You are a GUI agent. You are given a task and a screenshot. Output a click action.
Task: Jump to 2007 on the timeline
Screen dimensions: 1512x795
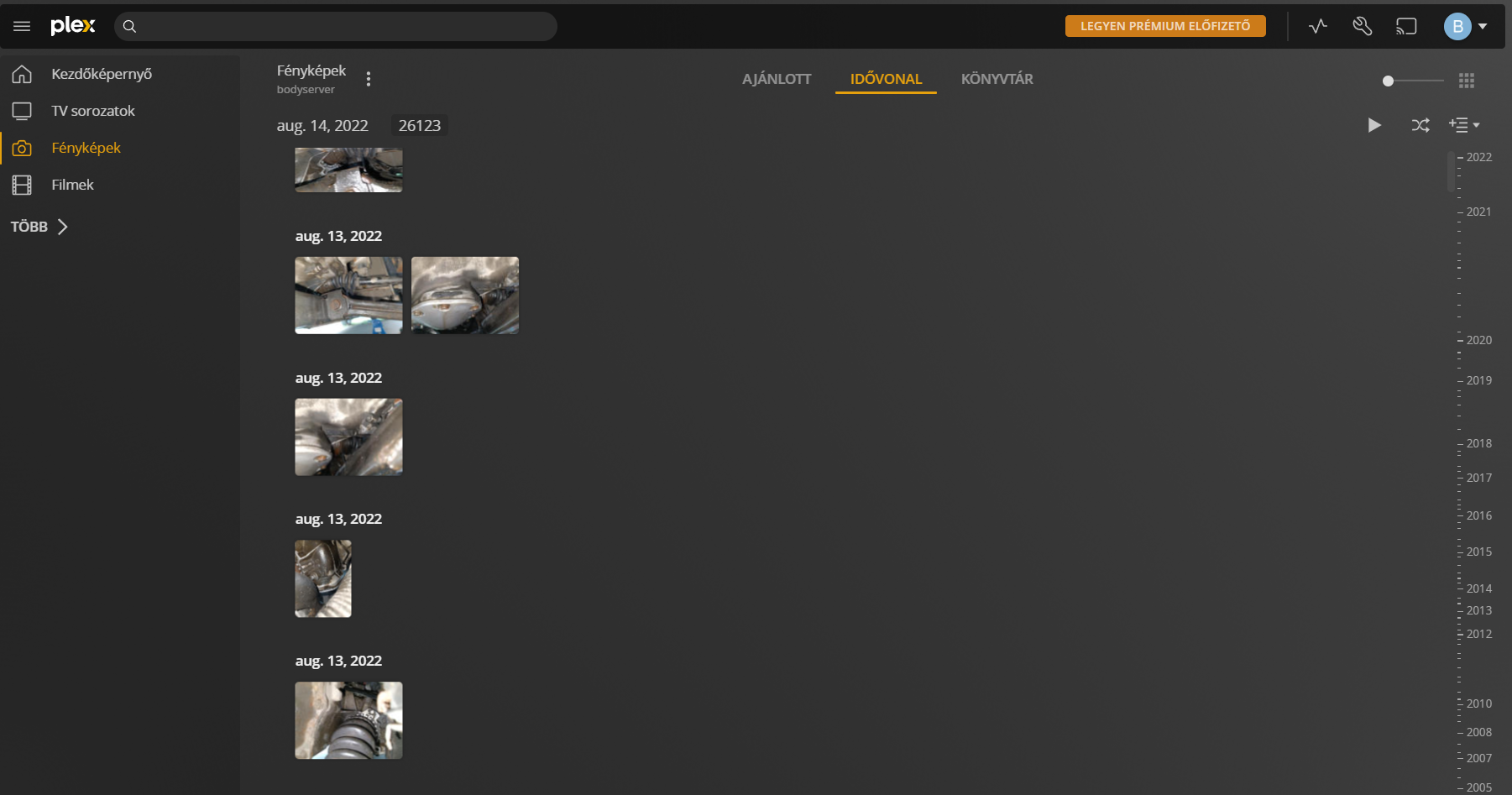[x=1478, y=758]
